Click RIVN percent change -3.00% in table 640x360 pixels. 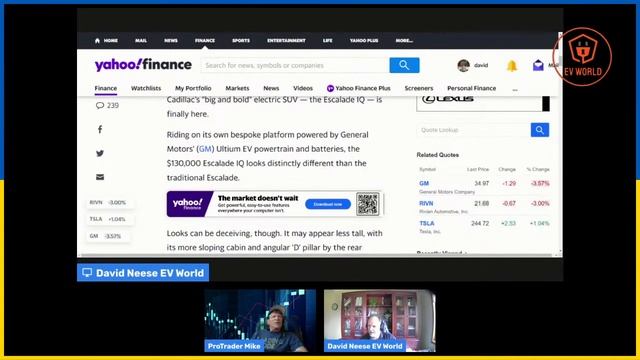[540, 203]
